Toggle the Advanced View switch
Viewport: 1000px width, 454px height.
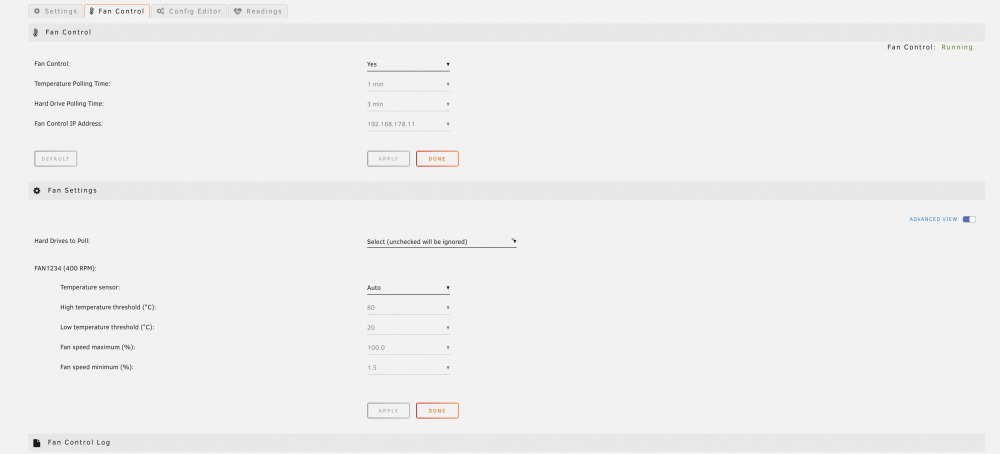pyautogui.click(x=969, y=219)
